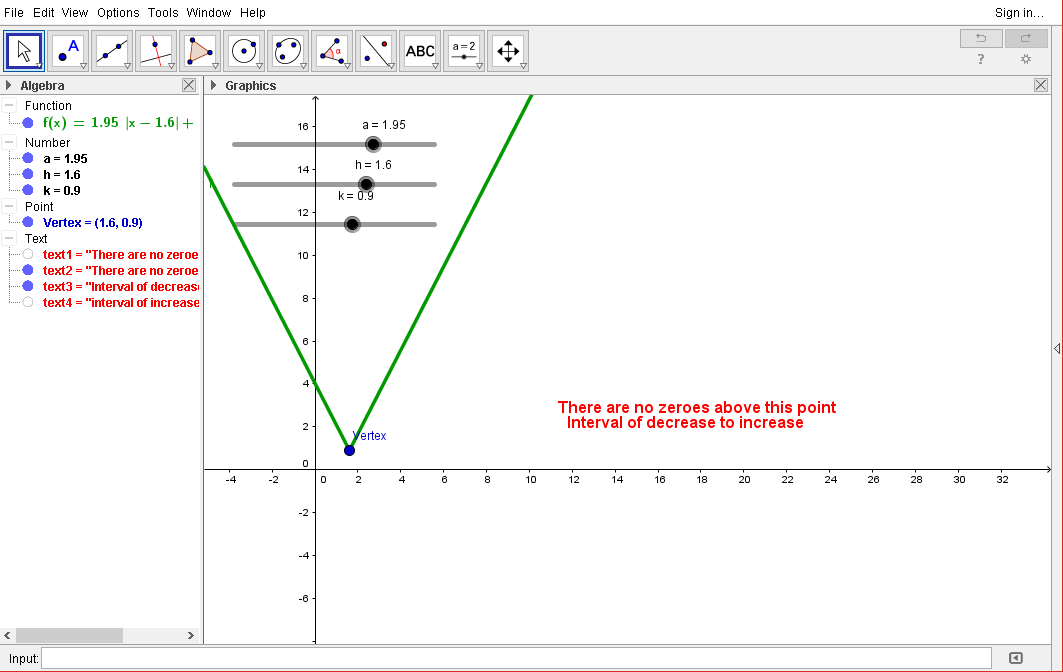Open the Move Graphics View dropdown arrow
This screenshot has width=1063, height=672.
(524, 66)
